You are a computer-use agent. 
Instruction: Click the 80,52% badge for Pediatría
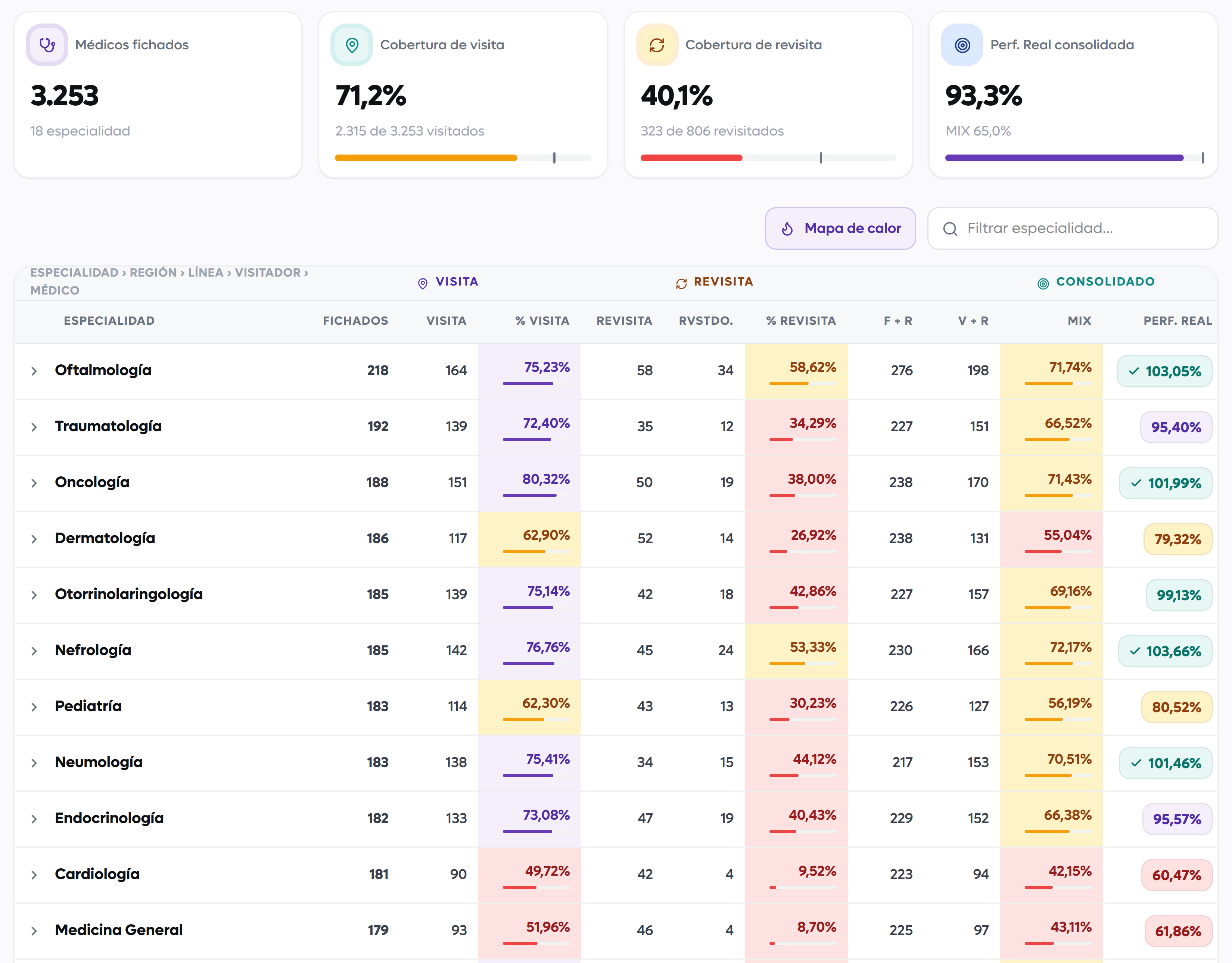1177,707
